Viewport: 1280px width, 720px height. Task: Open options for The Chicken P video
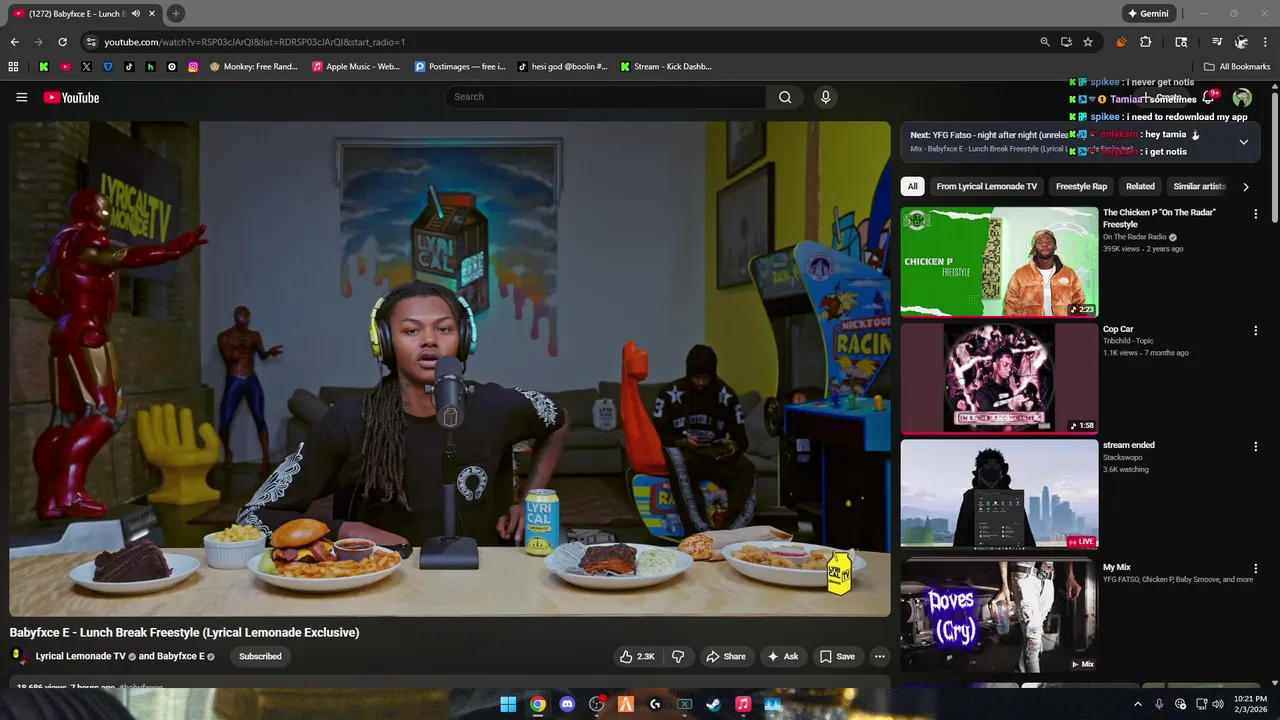pos(1256,214)
